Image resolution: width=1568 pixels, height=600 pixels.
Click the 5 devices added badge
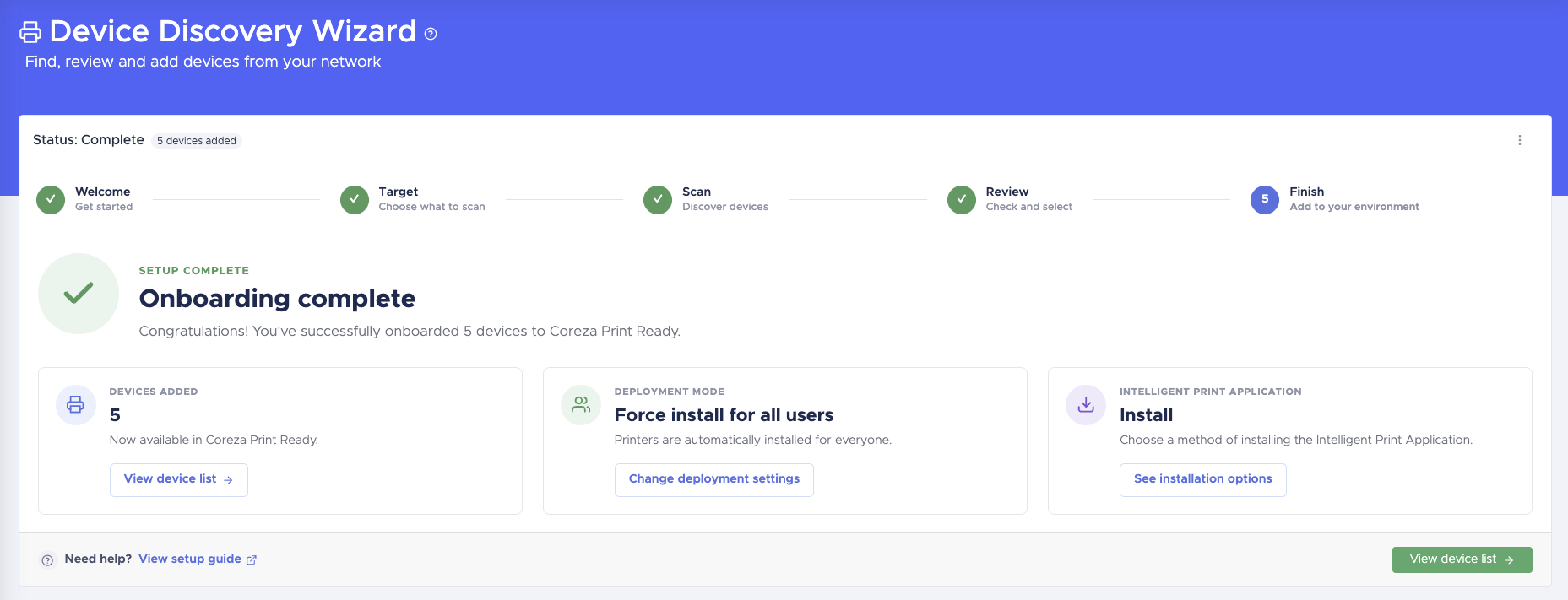coord(197,141)
